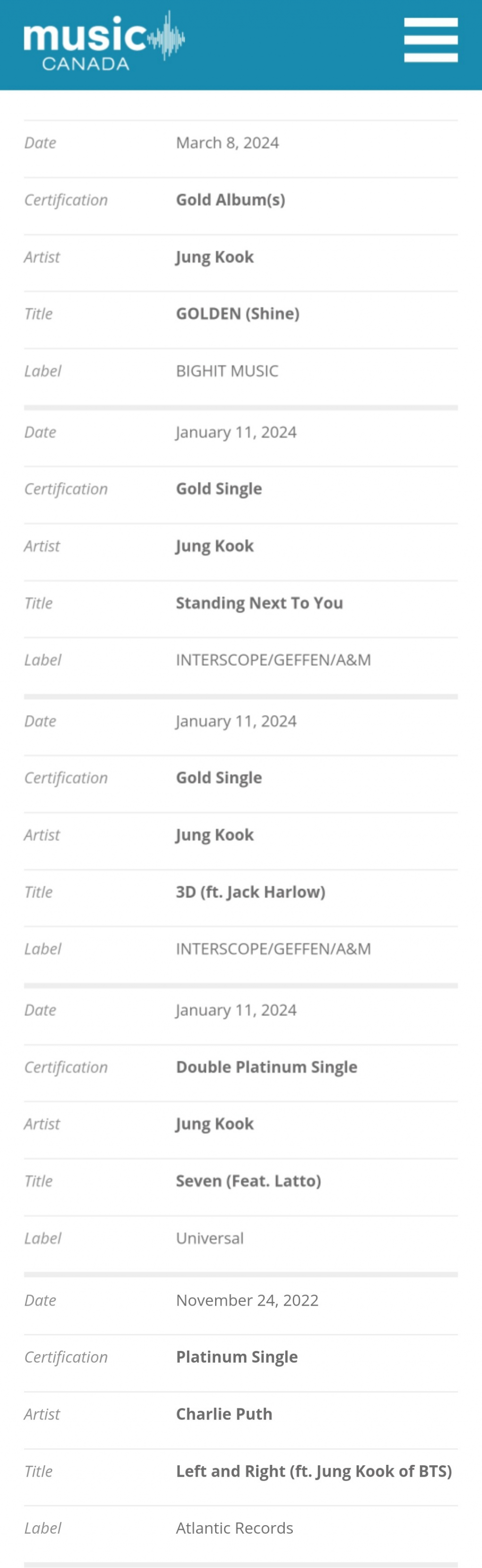Click the Charlie Puth artist name
The width and height of the screenshot is (482, 1568).
224,1414
